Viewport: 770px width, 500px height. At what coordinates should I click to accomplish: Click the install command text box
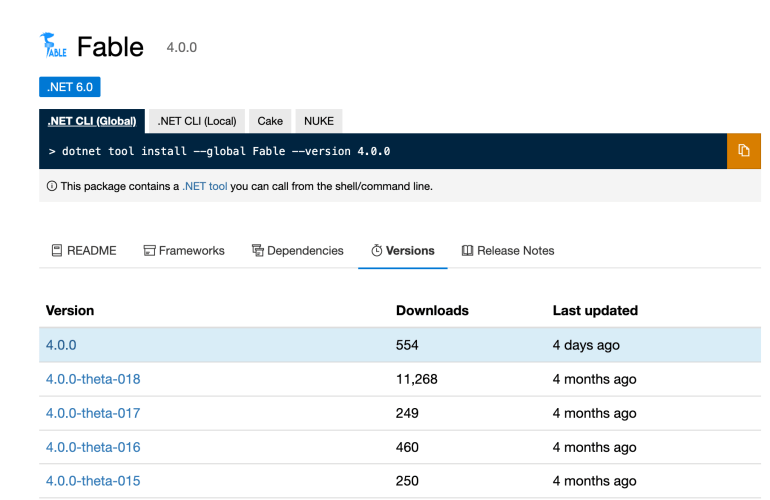pos(380,151)
